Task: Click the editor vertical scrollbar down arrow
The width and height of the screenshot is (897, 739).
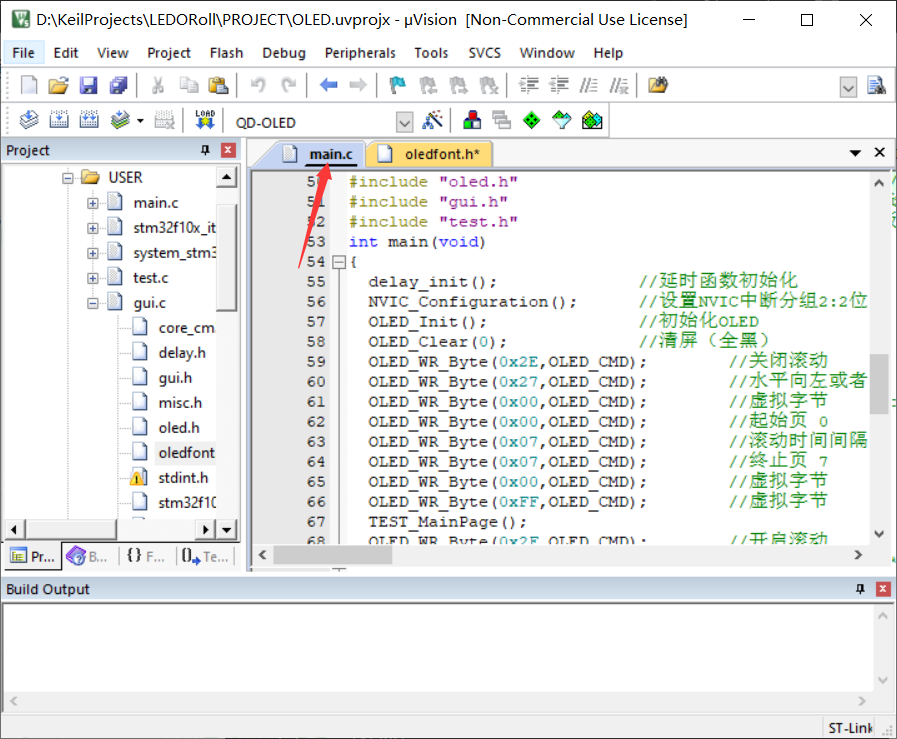Action: tap(879, 534)
